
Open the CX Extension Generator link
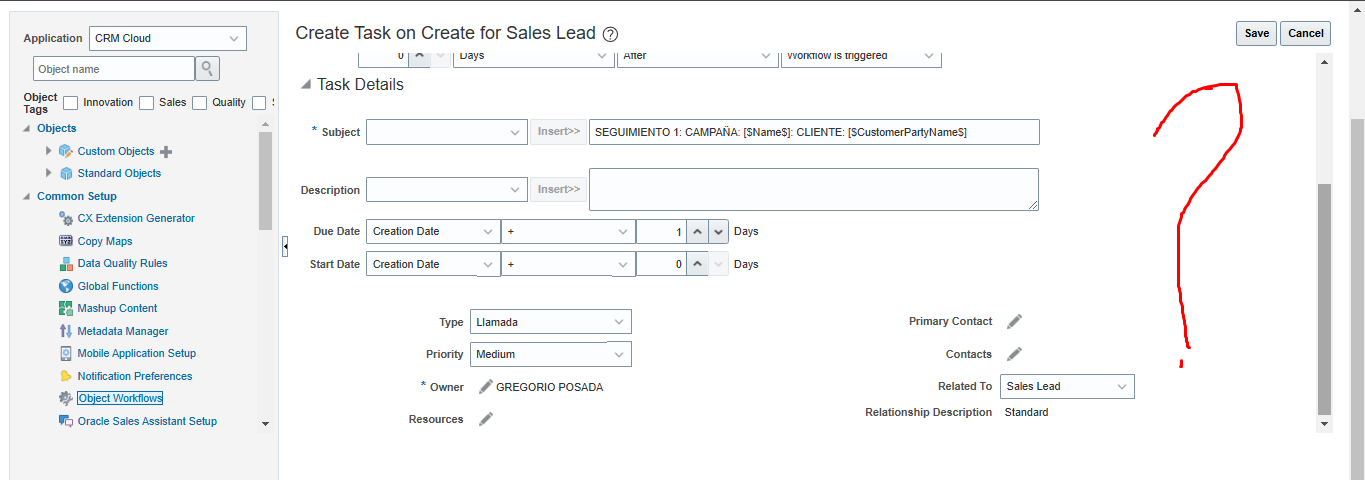pos(136,218)
